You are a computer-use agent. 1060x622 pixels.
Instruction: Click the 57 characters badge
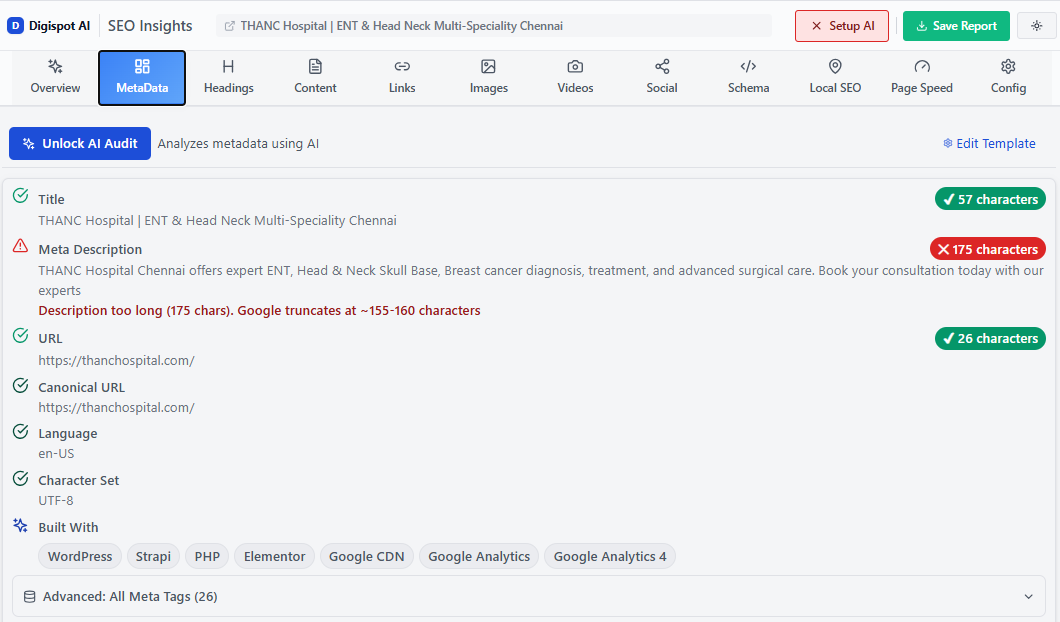point(990,199)
